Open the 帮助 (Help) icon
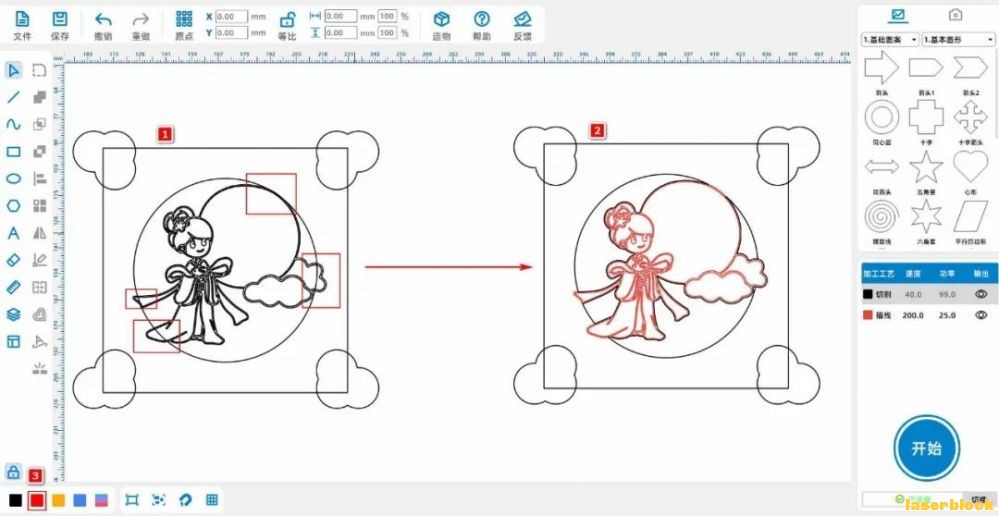 tap(482, 19)
